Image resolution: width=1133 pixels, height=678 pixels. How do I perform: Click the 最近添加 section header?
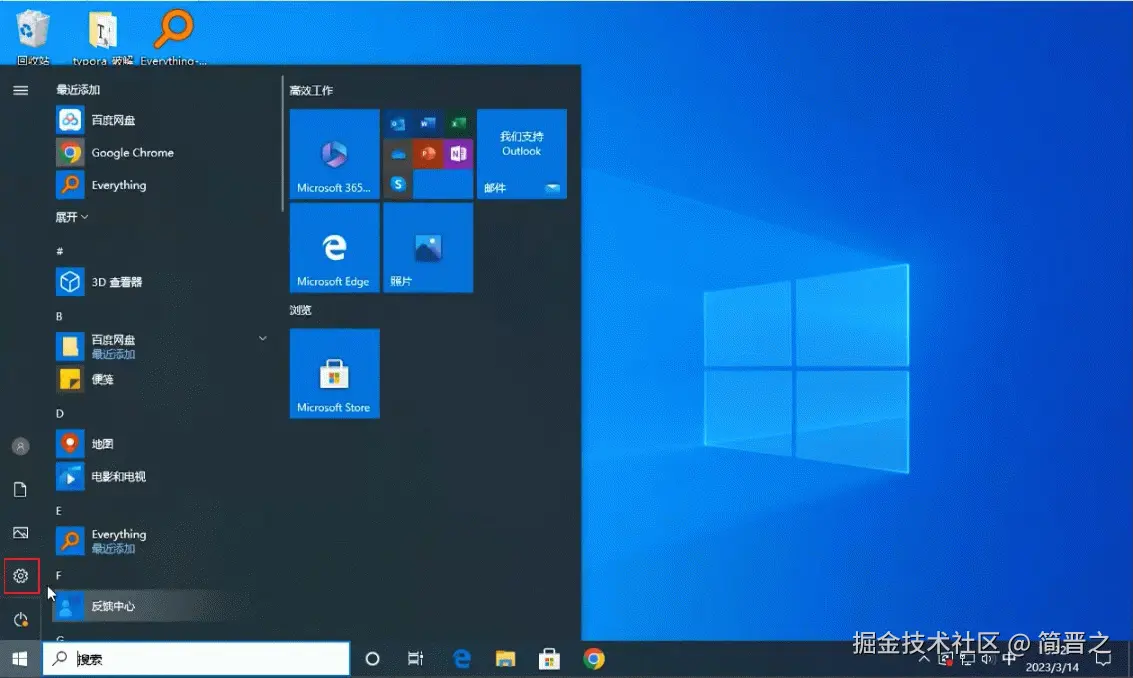(78, 90)
